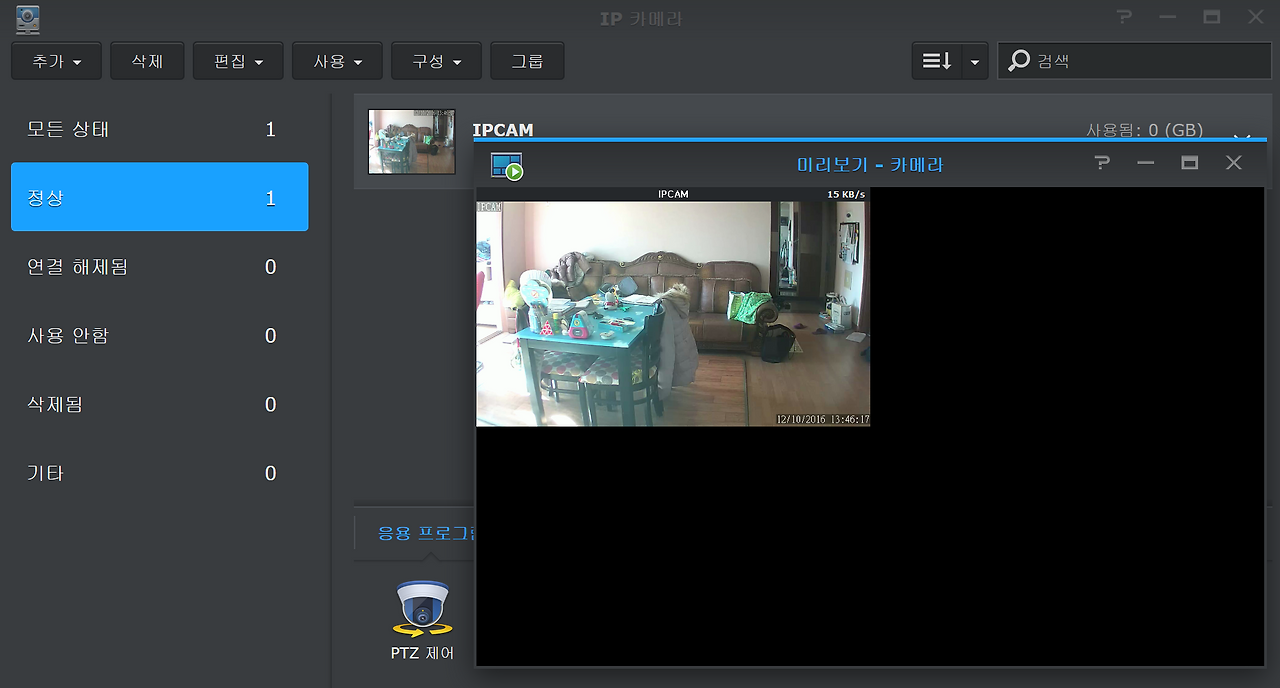Viewport: 1280px width, 688px height.
Task: Open the 사용 dropdown
Action: coord(337,60)
